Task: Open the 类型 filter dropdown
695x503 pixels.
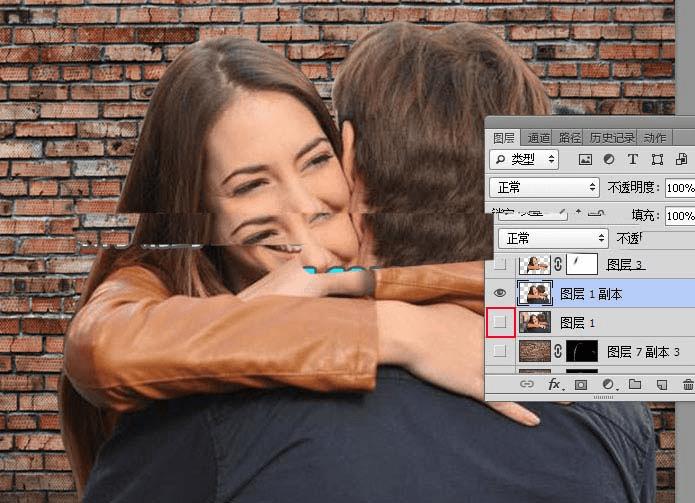Action: [x=524, y=160]
